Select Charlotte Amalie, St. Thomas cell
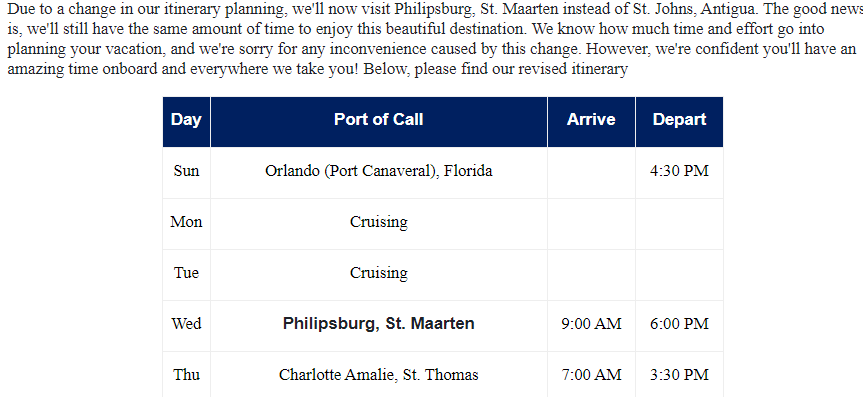This screenshot has width=863, height=397. click(379, 375)
